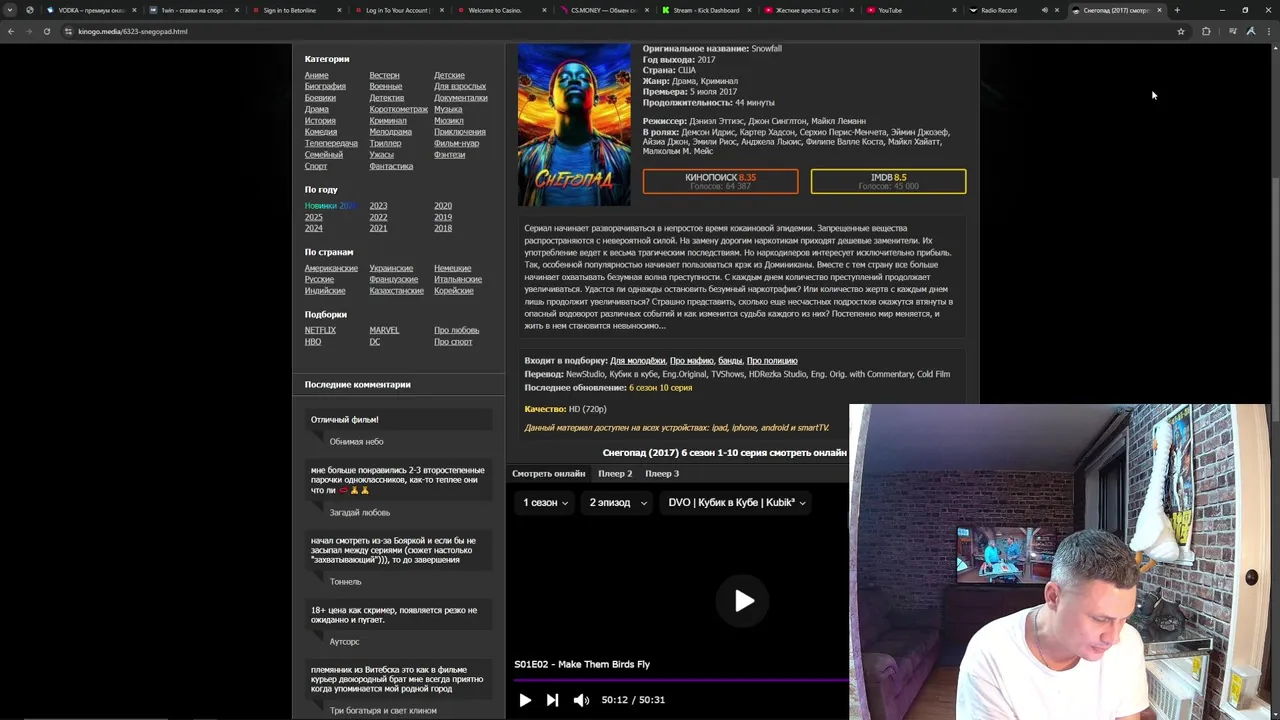Open the '1 сезон' season dropdown
The width and height of the screenshot is (1280, 720).
545,503
